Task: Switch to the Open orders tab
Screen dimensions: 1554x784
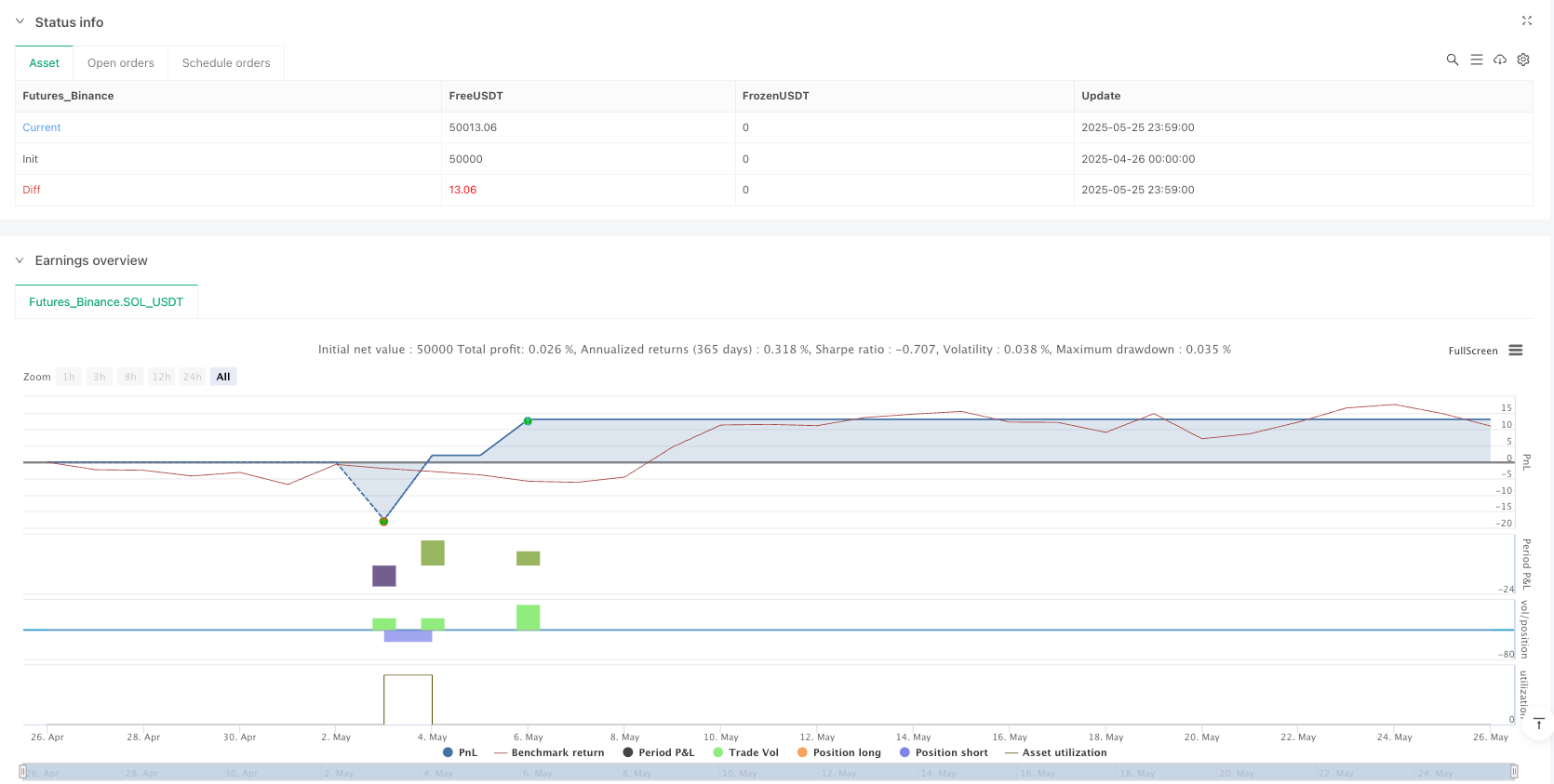Action: point(121,63)
